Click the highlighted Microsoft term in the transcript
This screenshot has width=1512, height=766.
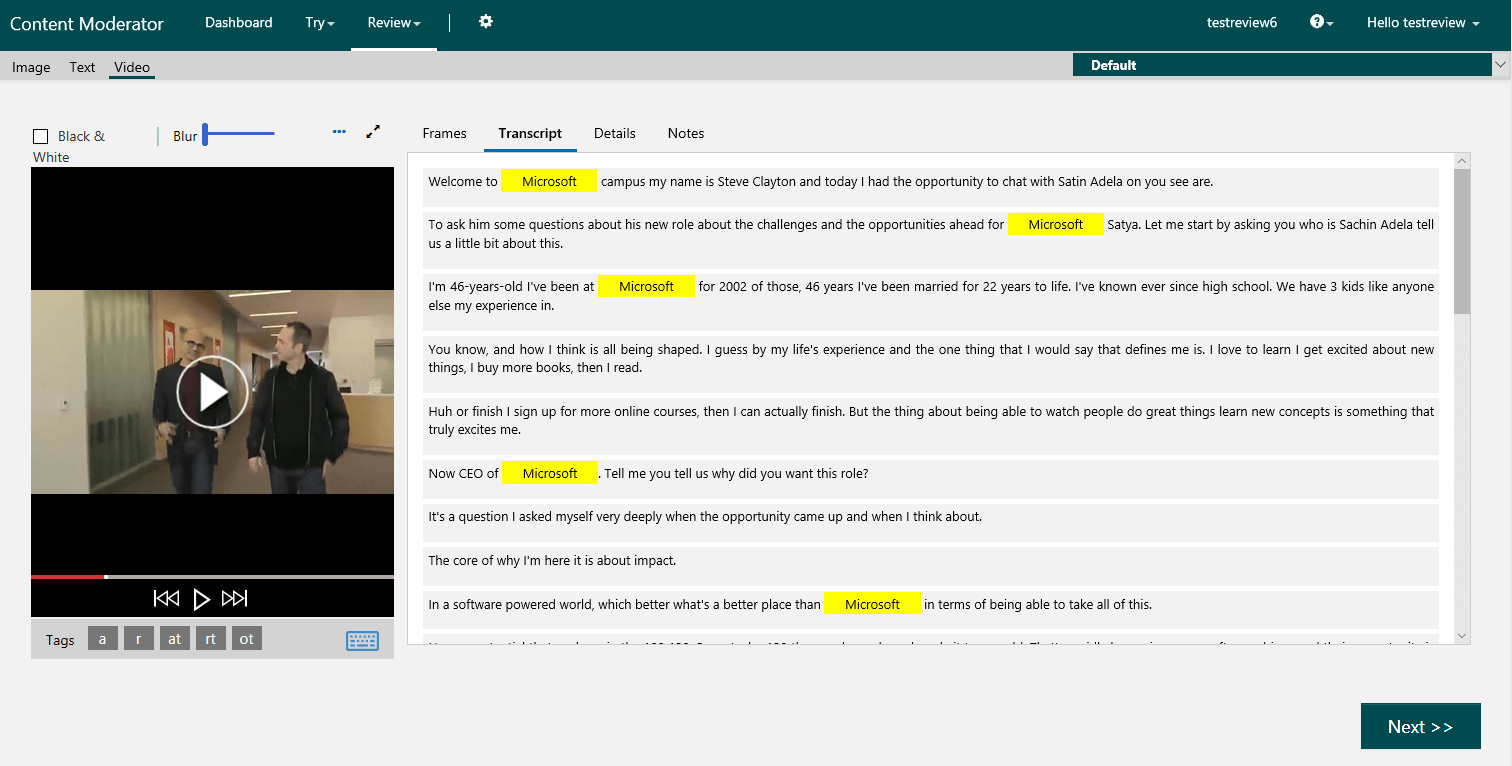[549, 181]
